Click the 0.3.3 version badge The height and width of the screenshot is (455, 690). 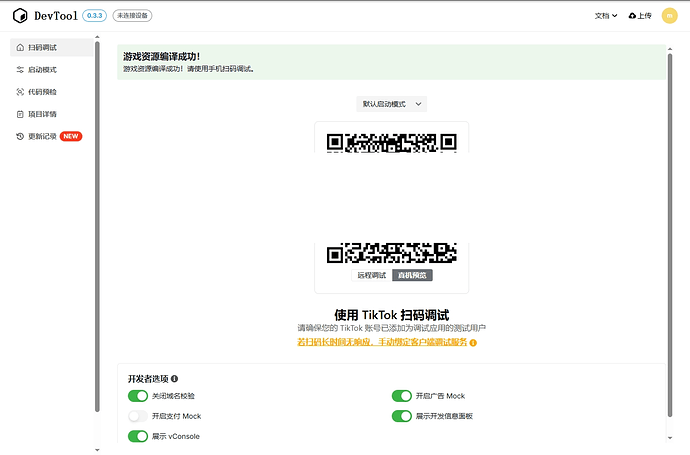pyautogui.click(x=95, y=15)
